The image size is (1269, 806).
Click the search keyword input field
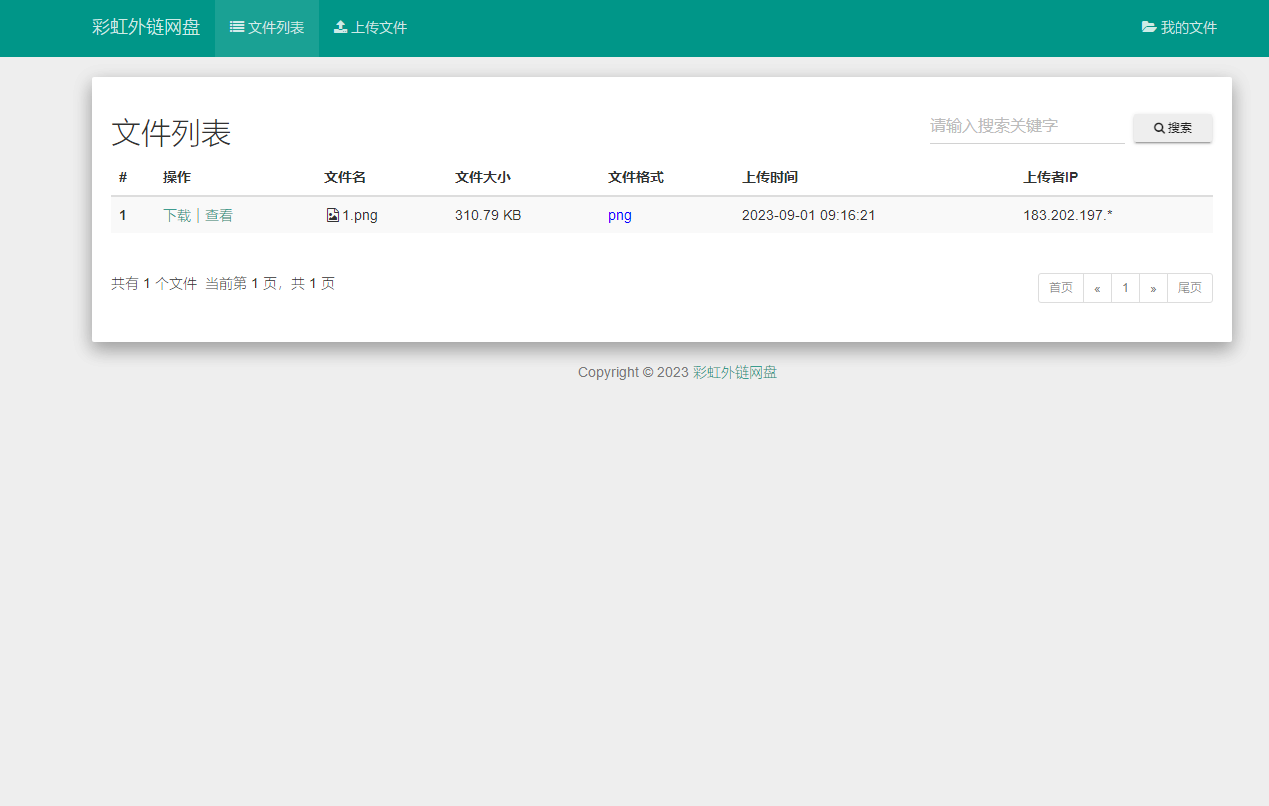pyautogui.click(x=1026, y=127)
